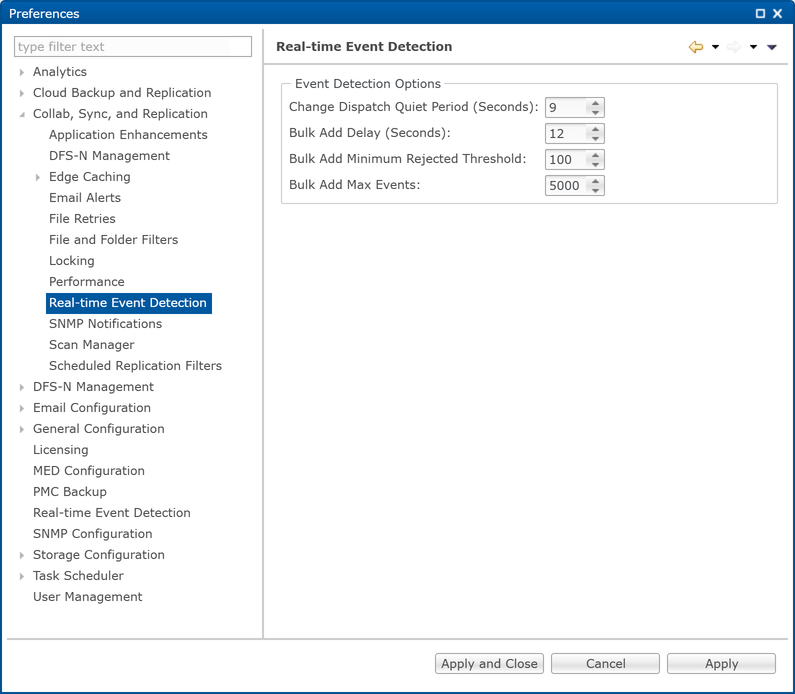Select Task Scheduler label
Screen dimensions: 795x694
tap(79, 576)
